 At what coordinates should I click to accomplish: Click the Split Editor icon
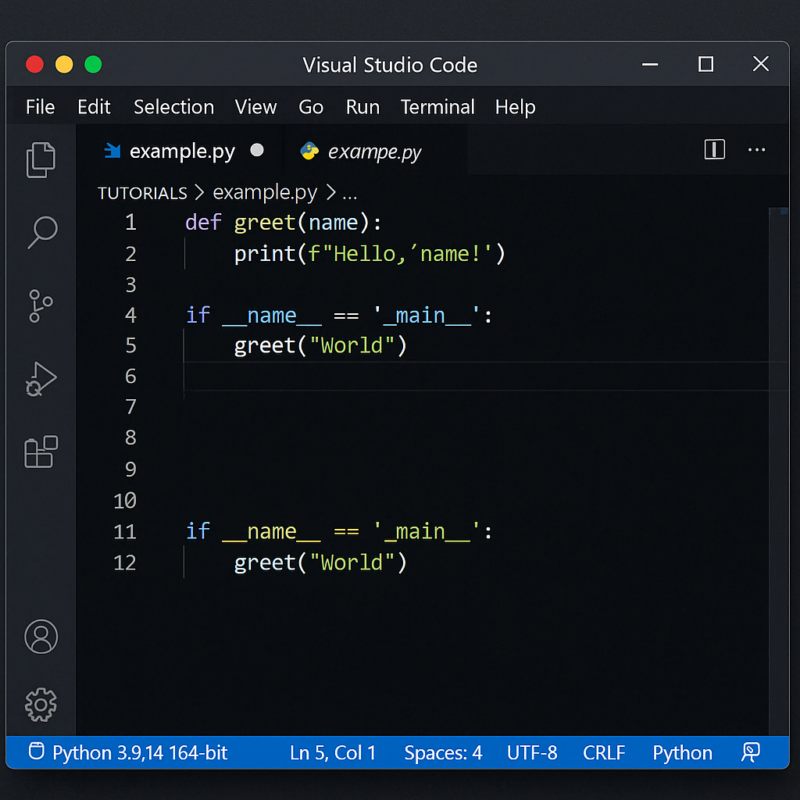pyautogui.click(x=713, y=149)
